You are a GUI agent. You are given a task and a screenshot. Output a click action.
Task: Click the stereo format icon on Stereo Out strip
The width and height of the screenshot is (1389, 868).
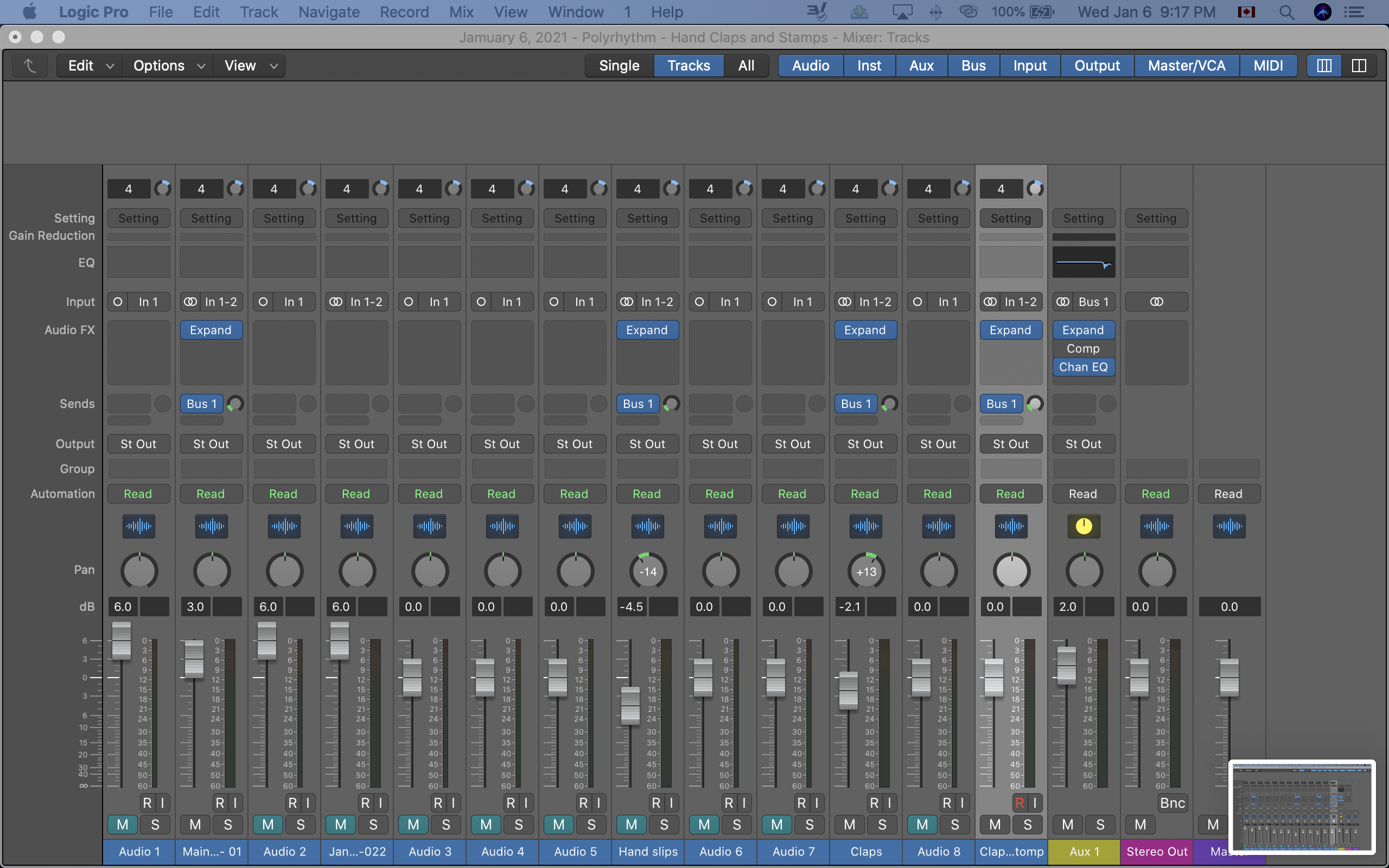1157,302
